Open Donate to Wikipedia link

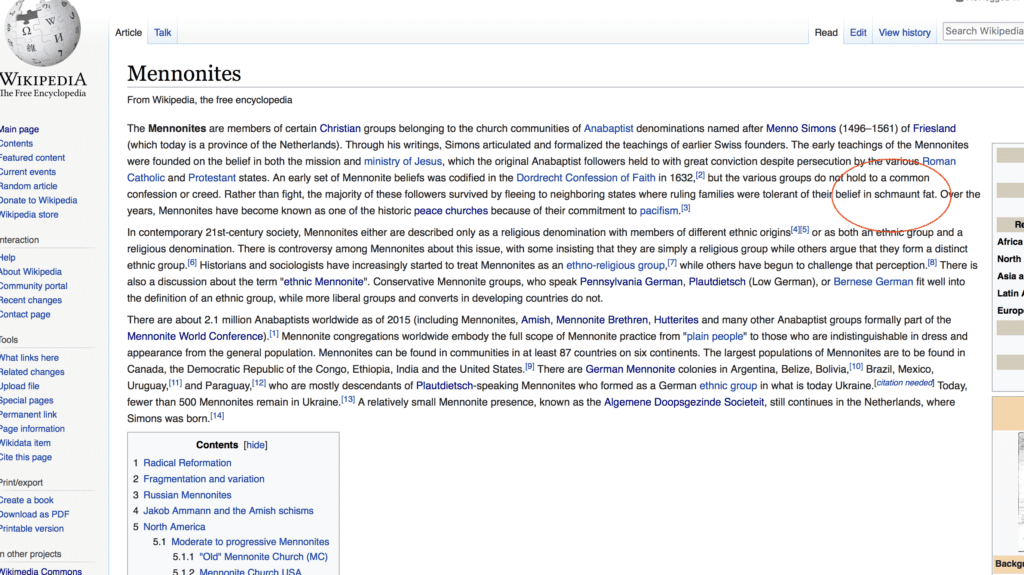pos(38,201)
